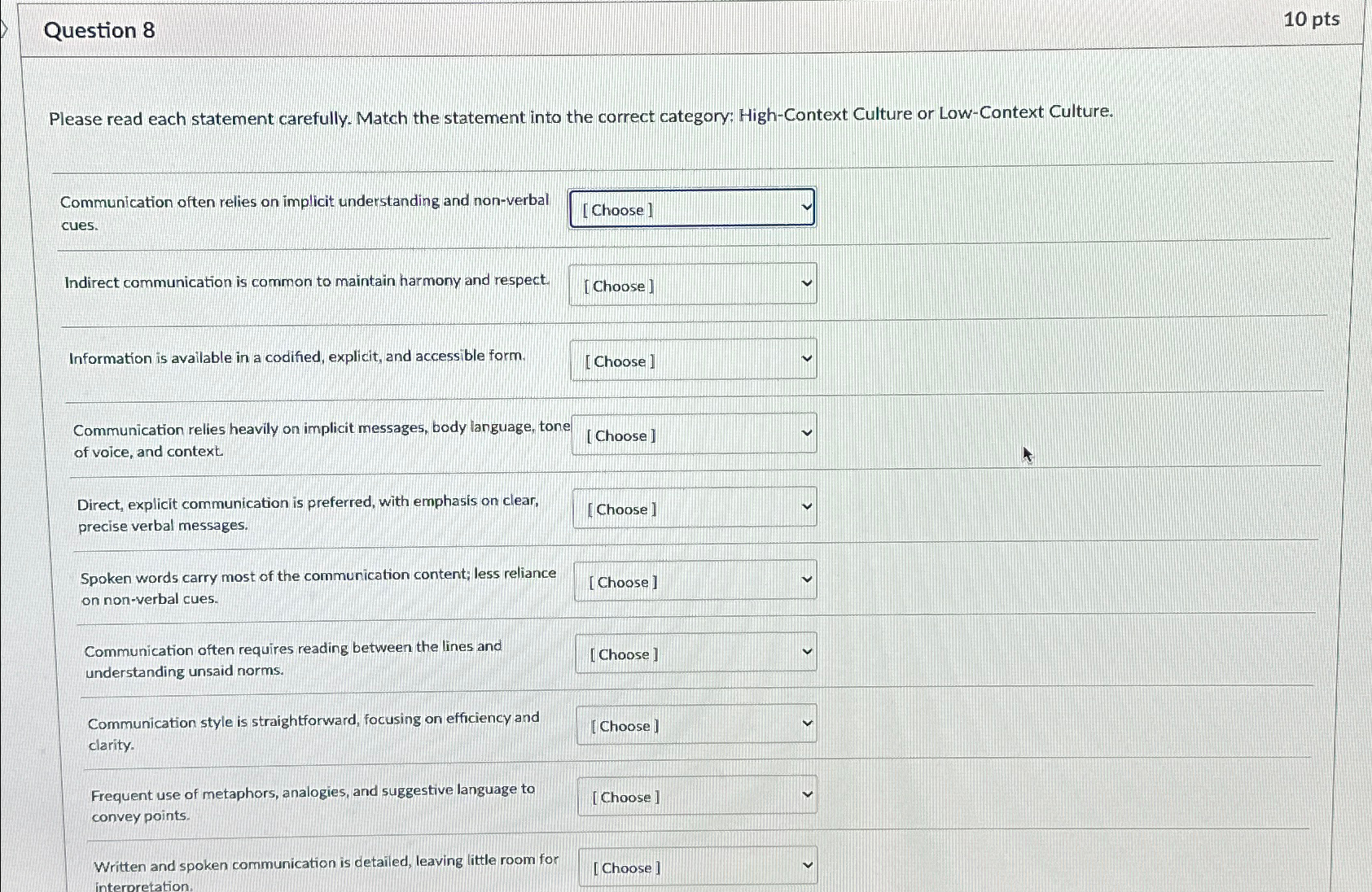Open dropdown for metaphors, analogies, suggestive language
The width and height of the screenshot is (1372, 892).
[698, 796]
